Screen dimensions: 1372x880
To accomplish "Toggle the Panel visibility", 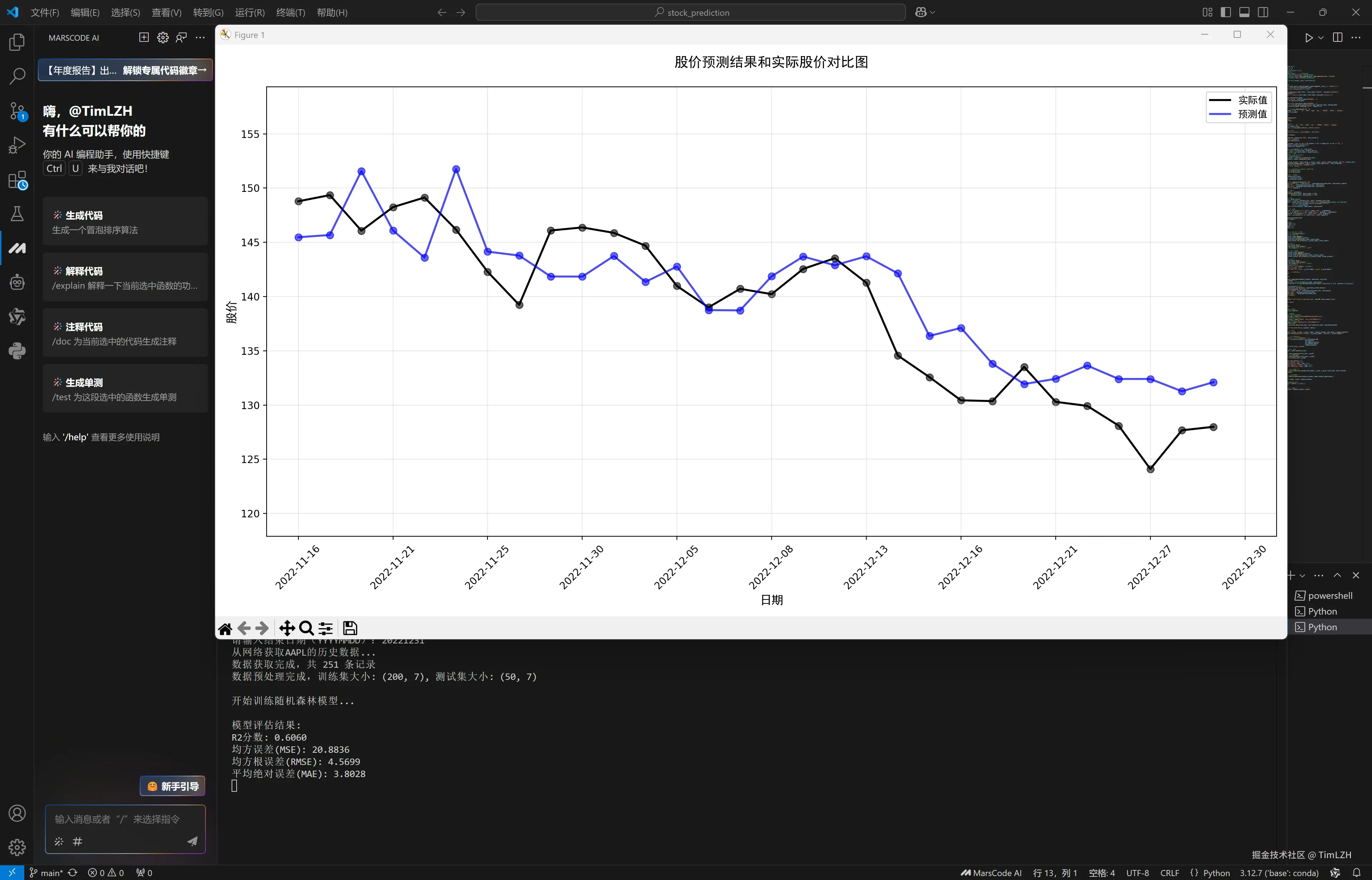I will (x=1244, y=12).
